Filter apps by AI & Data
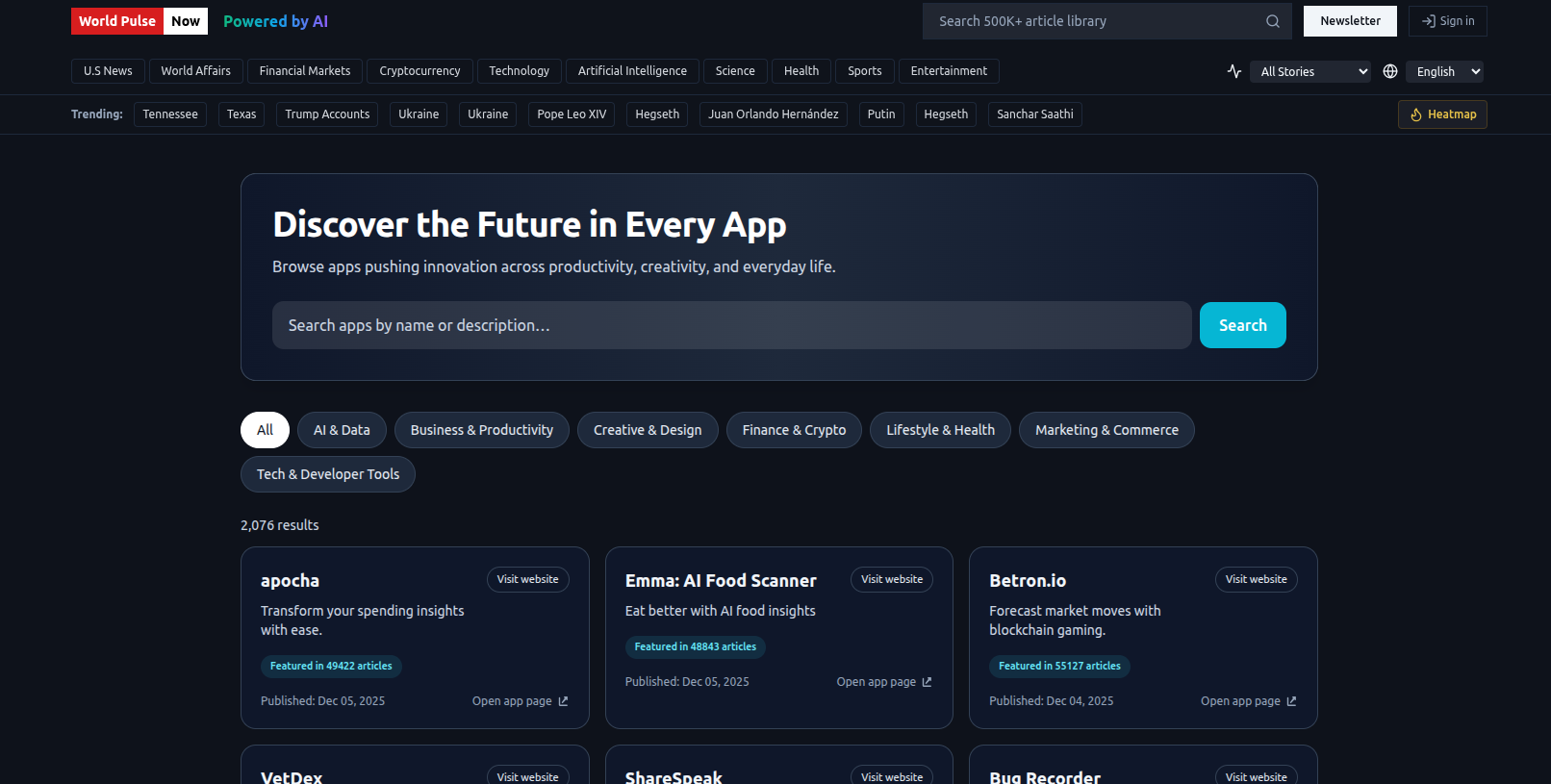This screenshot has width=1551, height=784. coord(342,430)
